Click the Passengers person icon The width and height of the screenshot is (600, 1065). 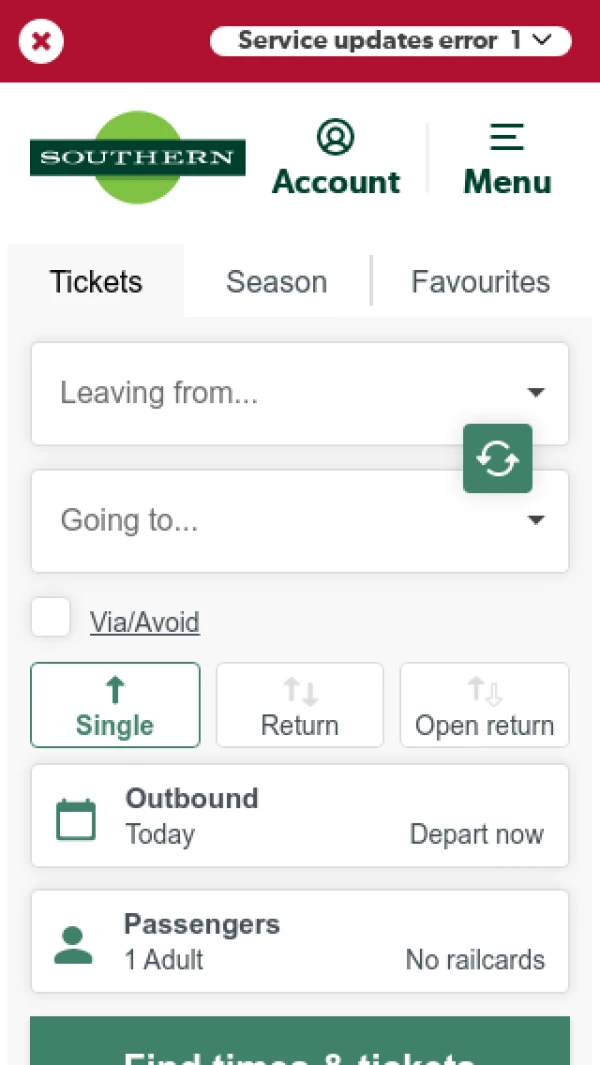pos(73,944)
